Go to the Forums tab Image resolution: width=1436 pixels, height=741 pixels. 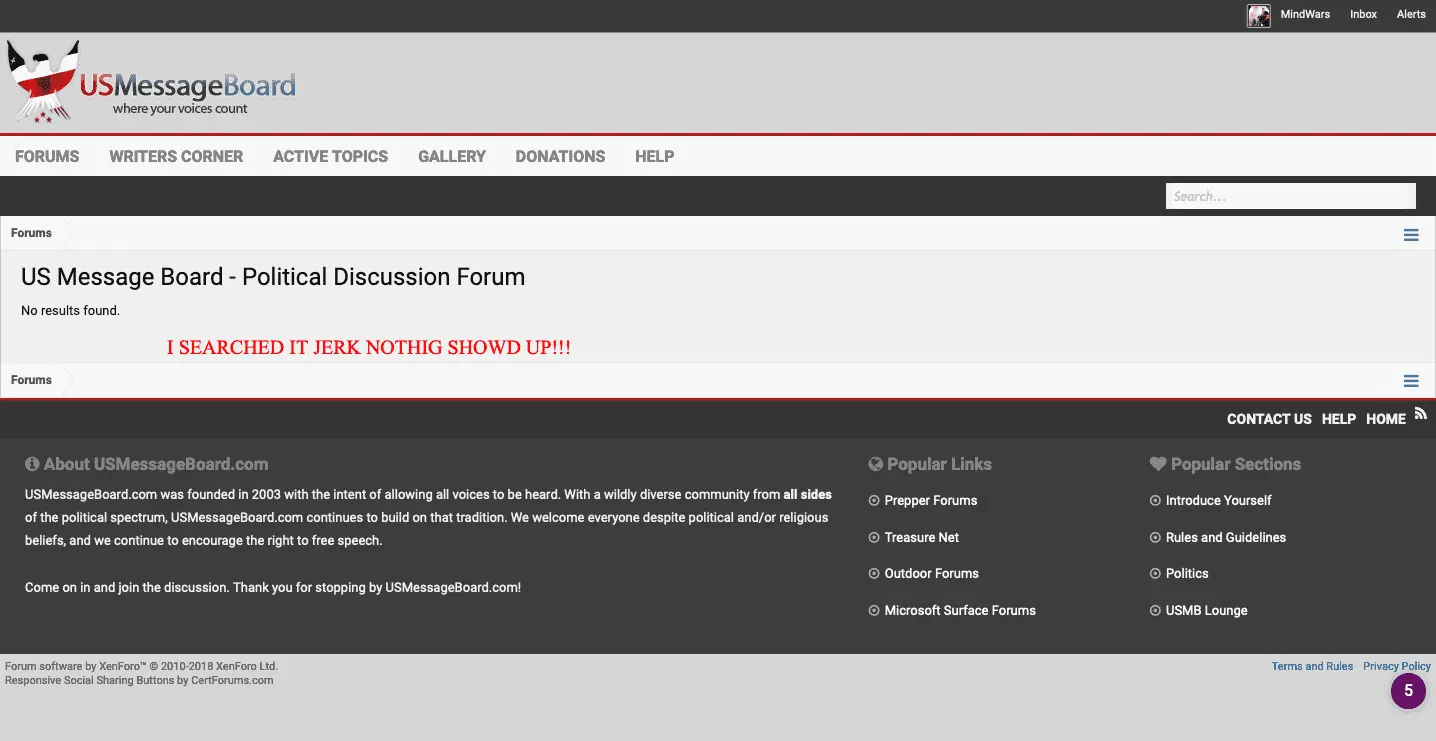coord(47,156)
